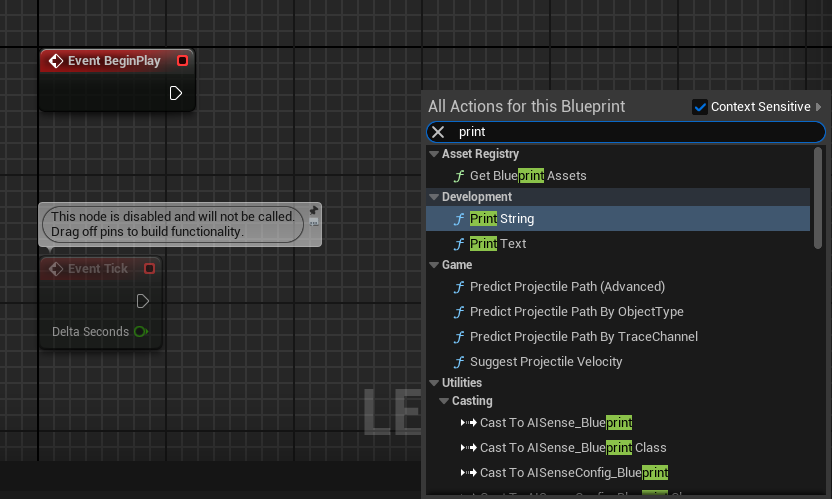832x499 pixels.
Task: Collapse the Game category
Action: pos(434,265)
